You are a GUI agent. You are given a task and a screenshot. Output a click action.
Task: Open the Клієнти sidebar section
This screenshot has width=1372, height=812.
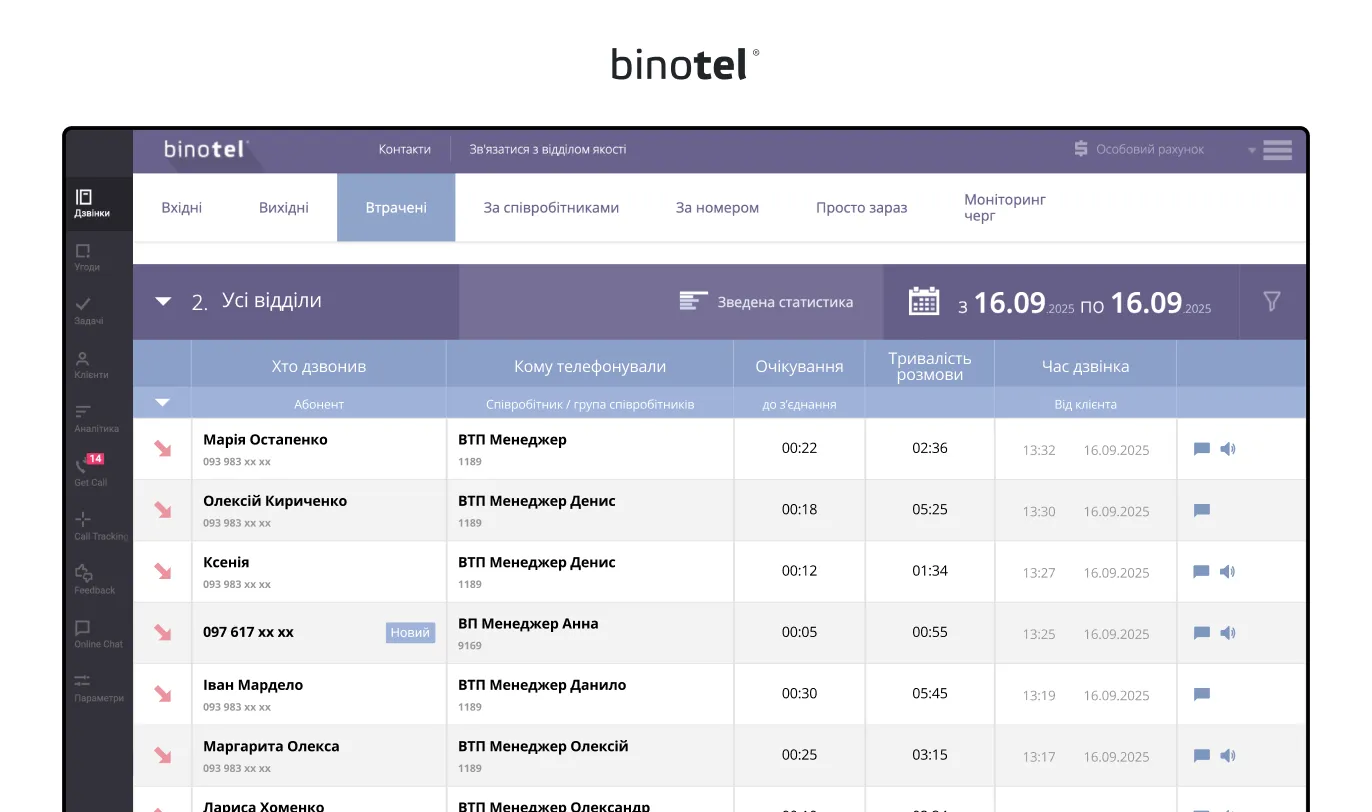(90, 365)
